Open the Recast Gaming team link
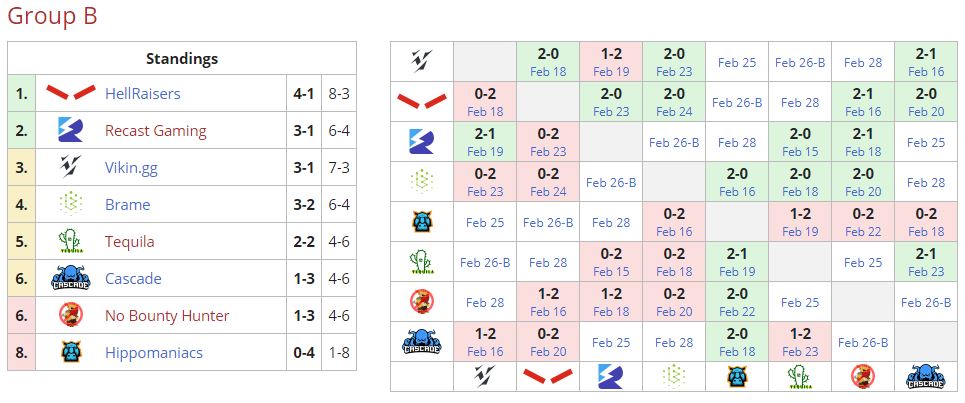Viewport: 965px width, 403px height. click(155, 131)
